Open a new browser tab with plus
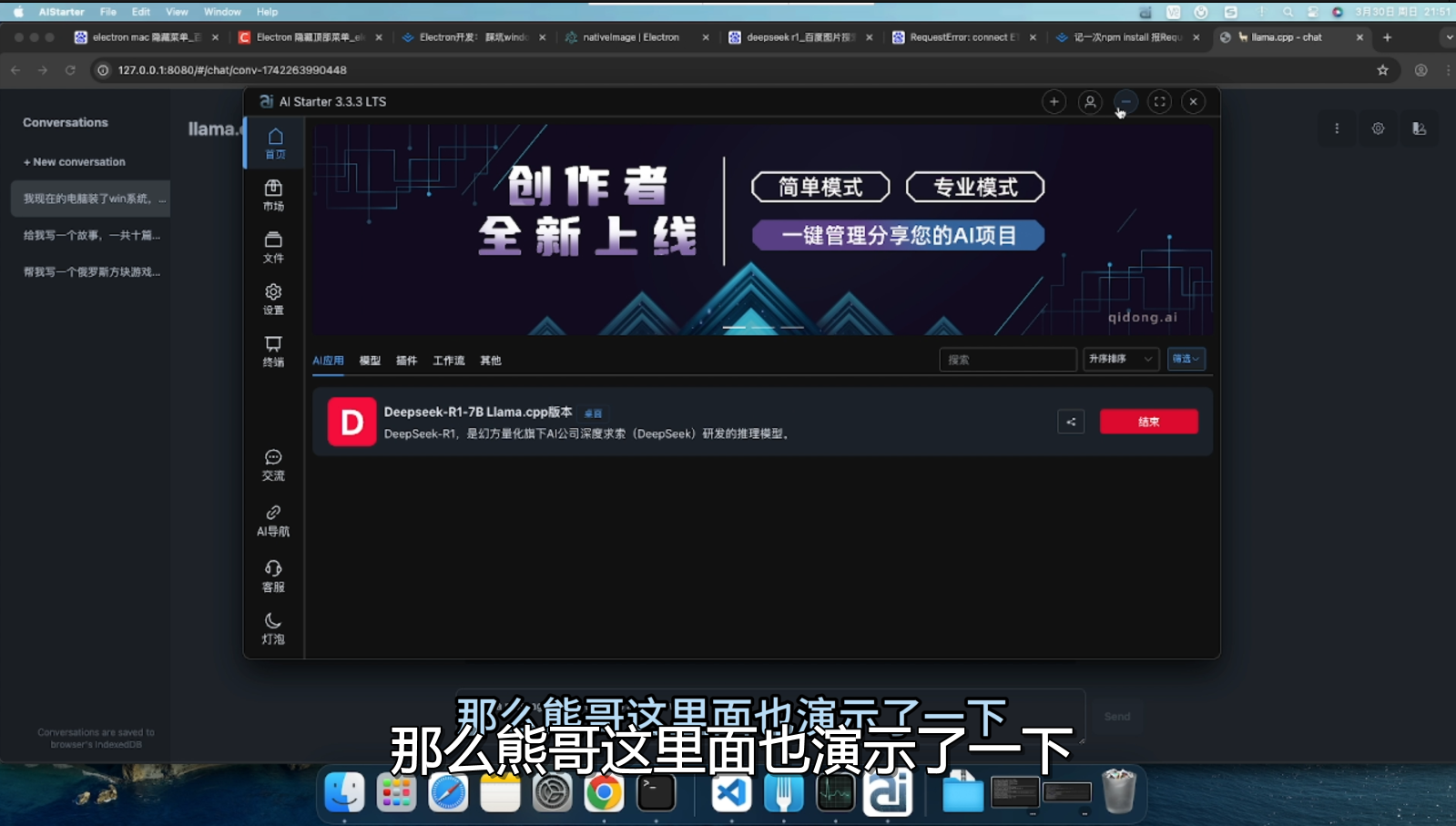The height and width of the screenshot is (826, 1456). pyautogui.click(x=1387, y=37)
